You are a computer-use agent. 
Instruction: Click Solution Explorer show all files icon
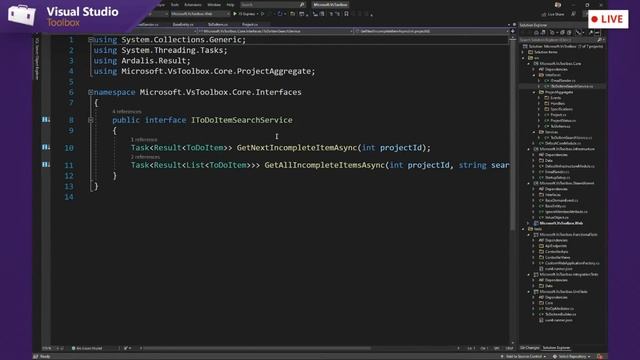[569, 33]
